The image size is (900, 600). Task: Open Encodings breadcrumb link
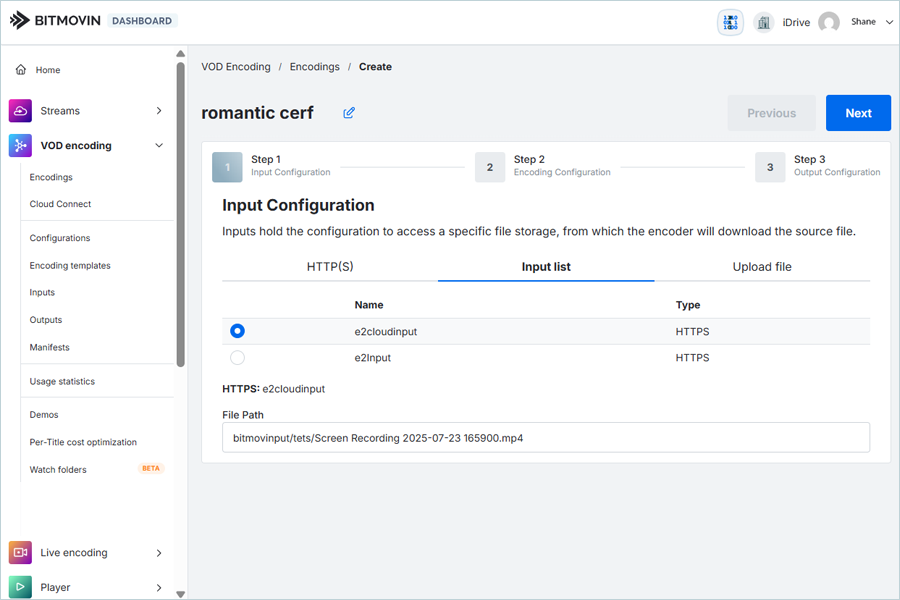(314, 67)
